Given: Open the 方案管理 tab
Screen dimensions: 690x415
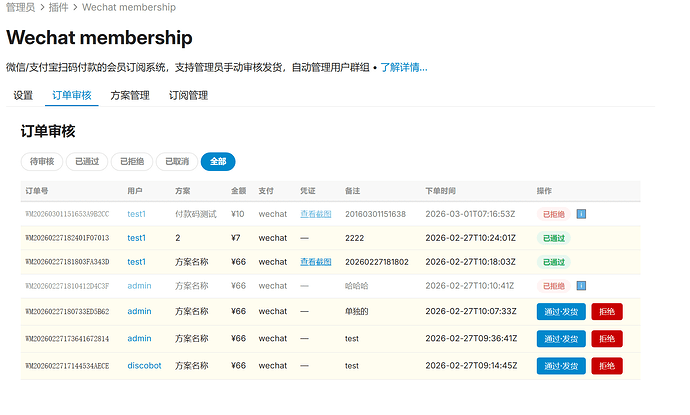Looking at the screenshot, I should [130, 96].
